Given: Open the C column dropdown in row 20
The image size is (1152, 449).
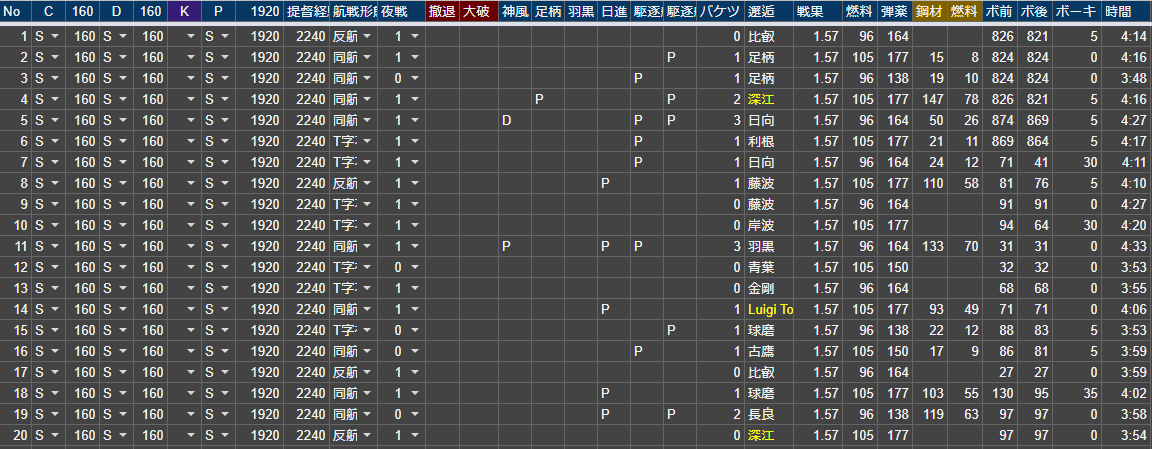Looking at the screenshot, I should pos(55,435).
